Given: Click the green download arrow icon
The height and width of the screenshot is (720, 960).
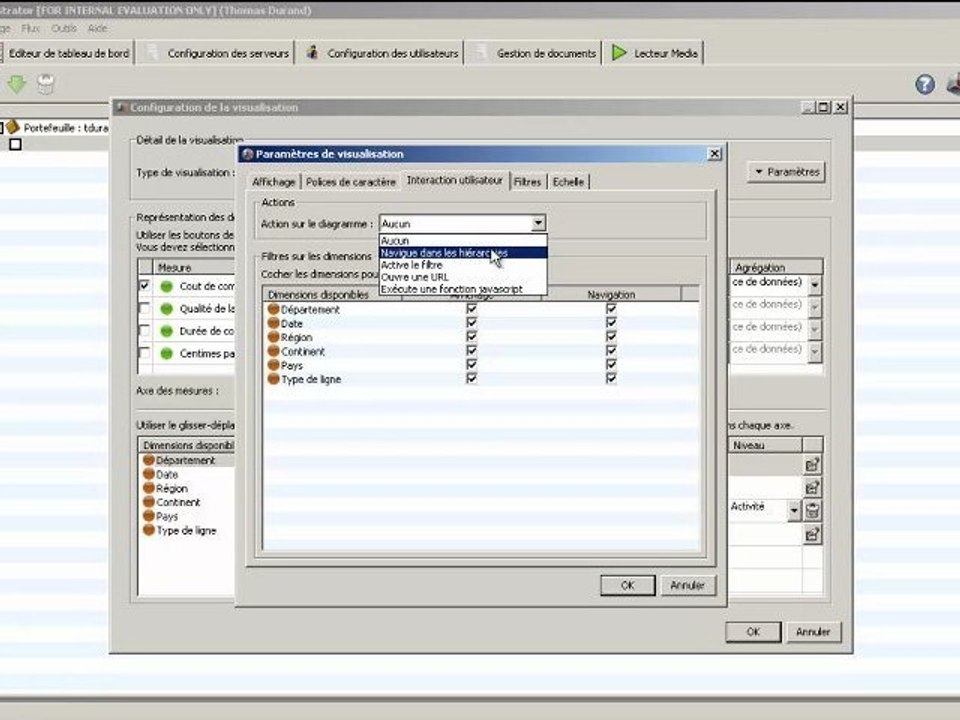Looking at the screenshot, I should point(17,84).
